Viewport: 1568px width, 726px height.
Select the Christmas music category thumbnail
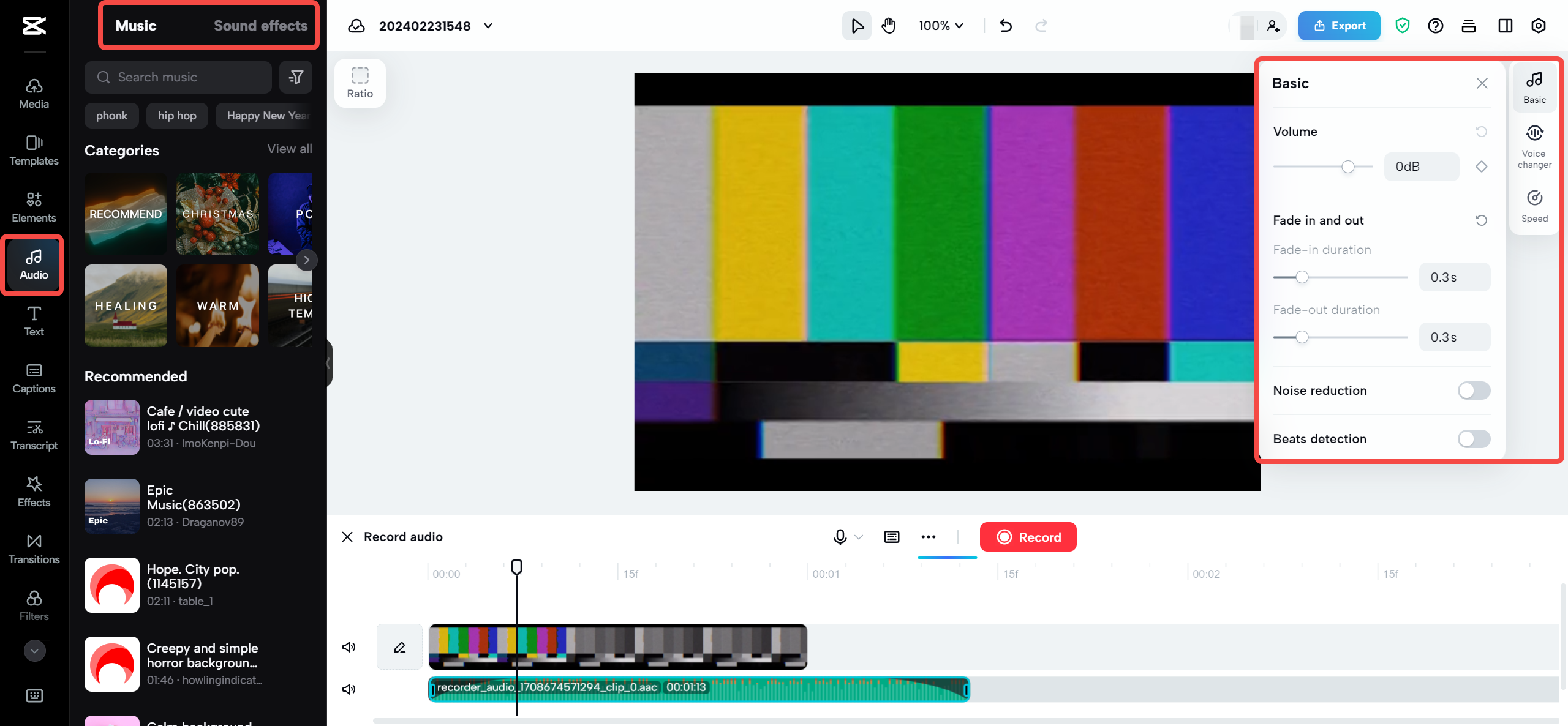[217, 214]
